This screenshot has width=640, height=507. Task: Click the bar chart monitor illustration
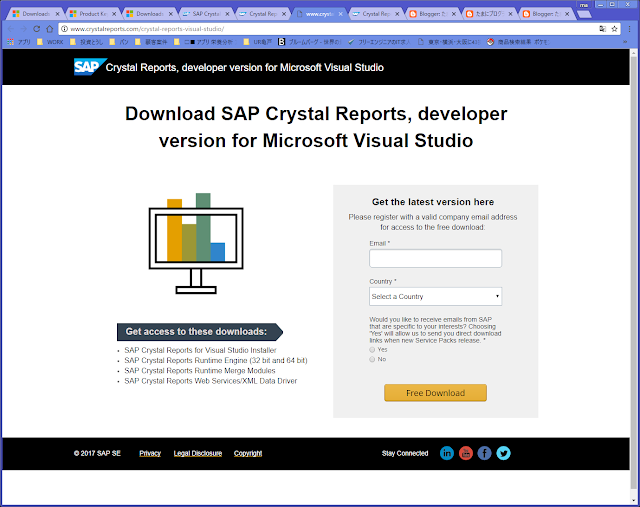[196, 243]
